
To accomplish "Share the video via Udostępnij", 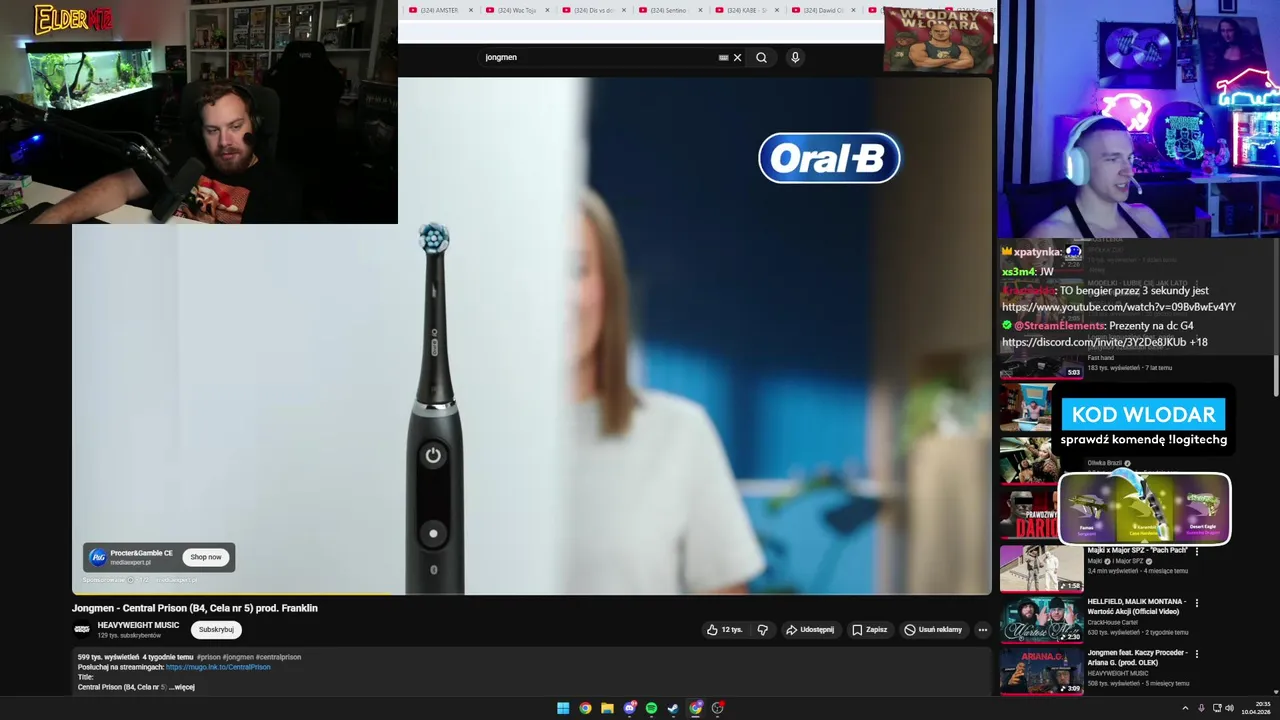I will tap(810, 630).
